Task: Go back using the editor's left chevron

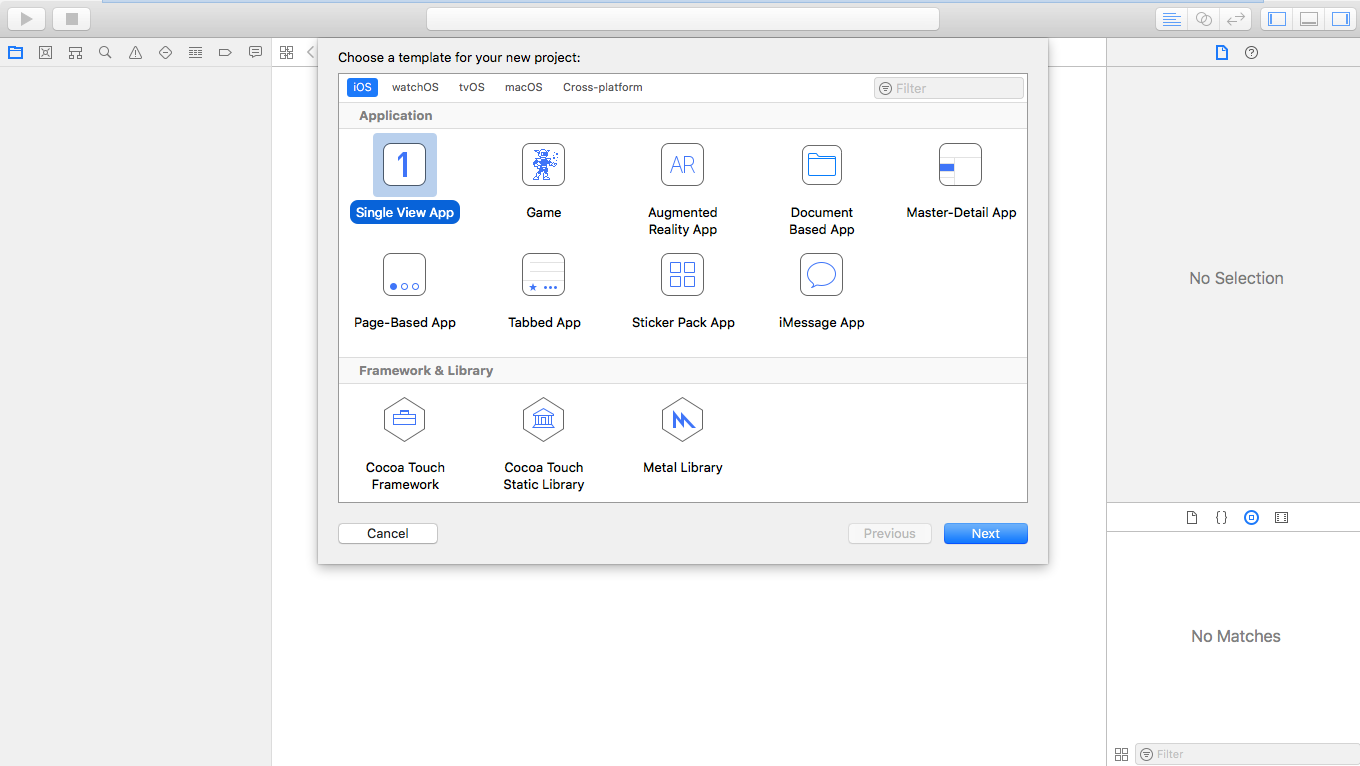Action: [x=310, y=53]
